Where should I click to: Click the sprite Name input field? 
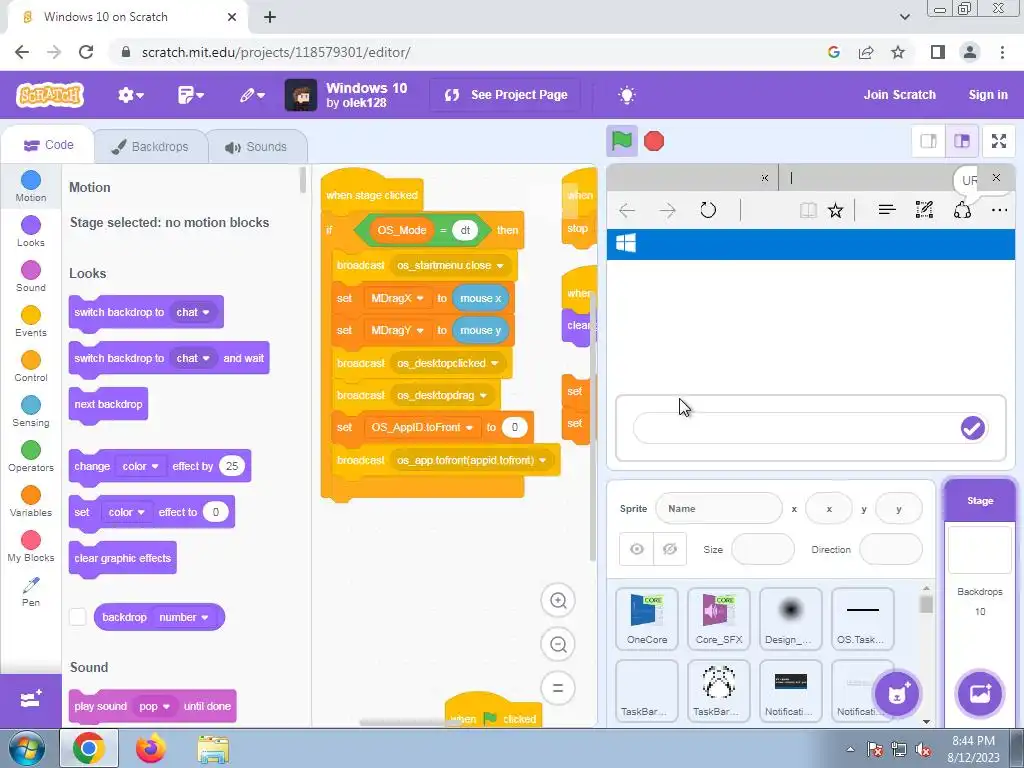(x=718, y=508)
